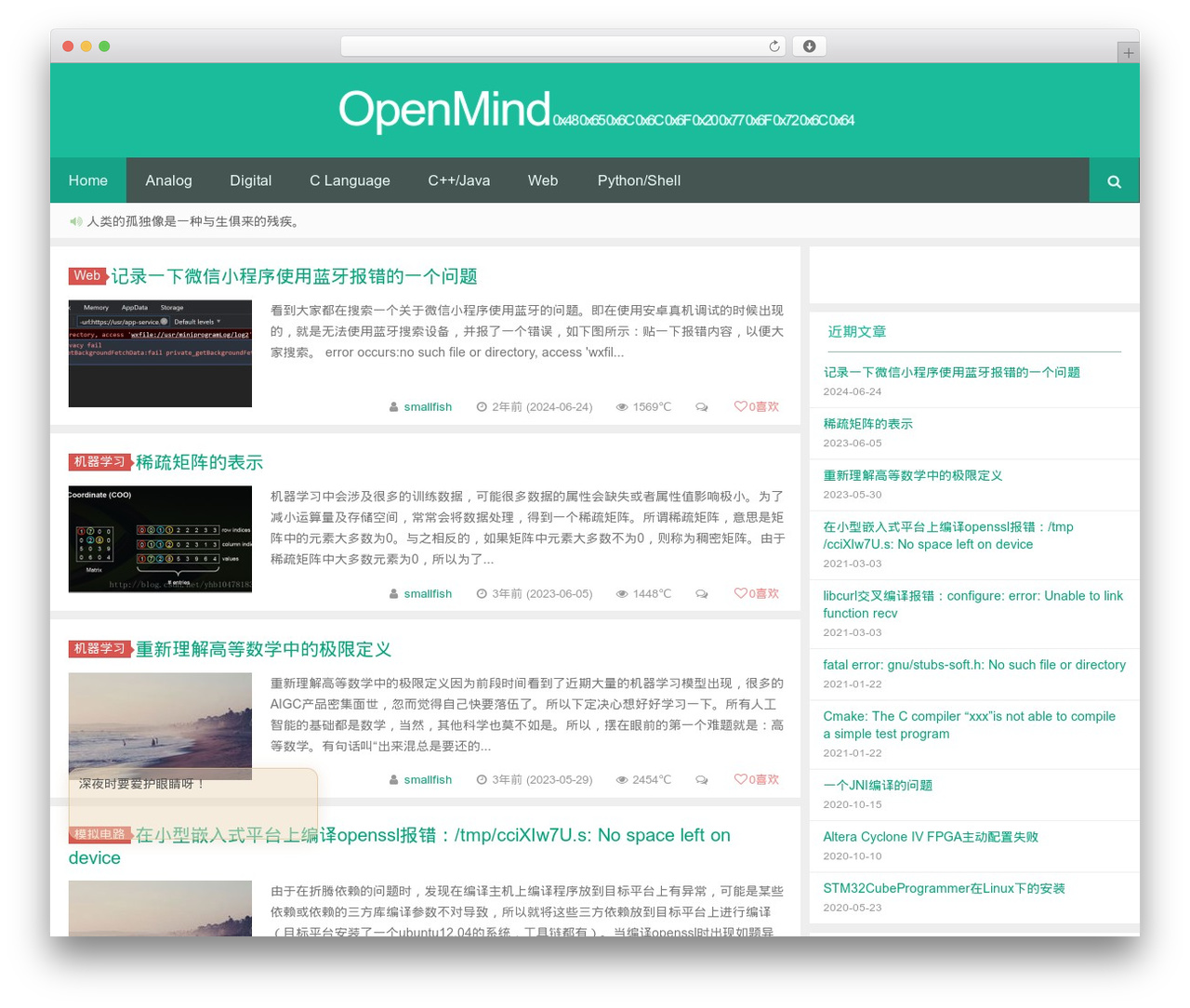Screen dimensions: 1190x1008
Task: Open the Analog menu
Action: coord(168,180)
